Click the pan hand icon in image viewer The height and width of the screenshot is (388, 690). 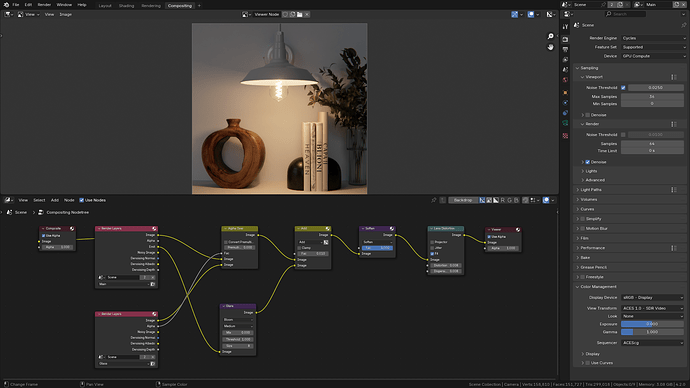(550, 47)
